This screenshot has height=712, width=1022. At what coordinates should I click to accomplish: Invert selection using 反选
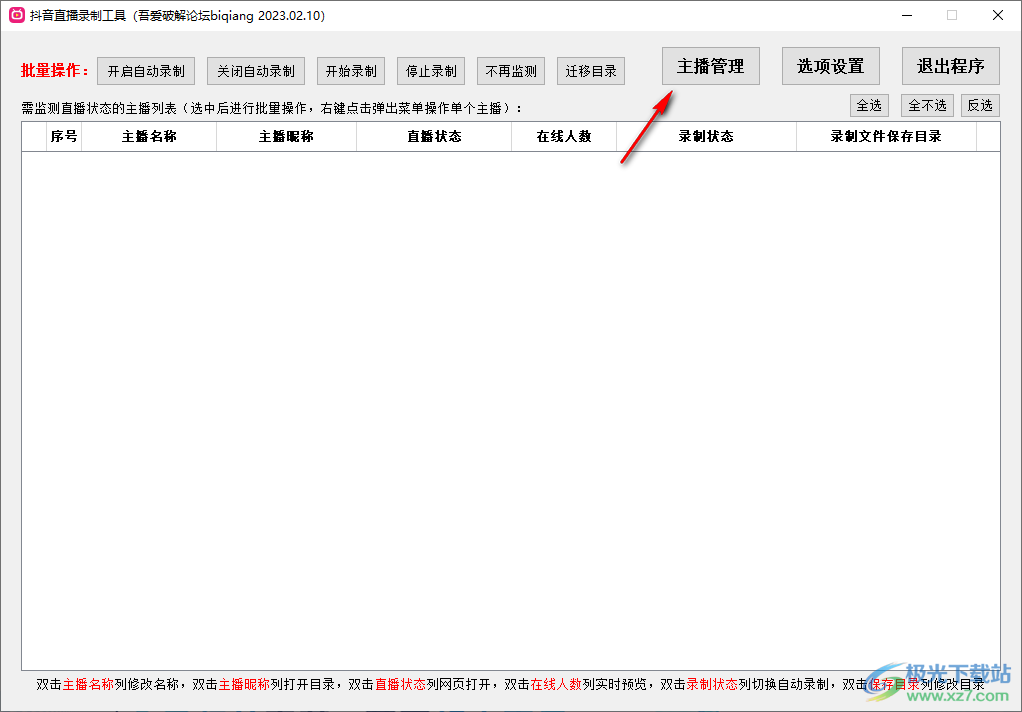tap(979, 104)
